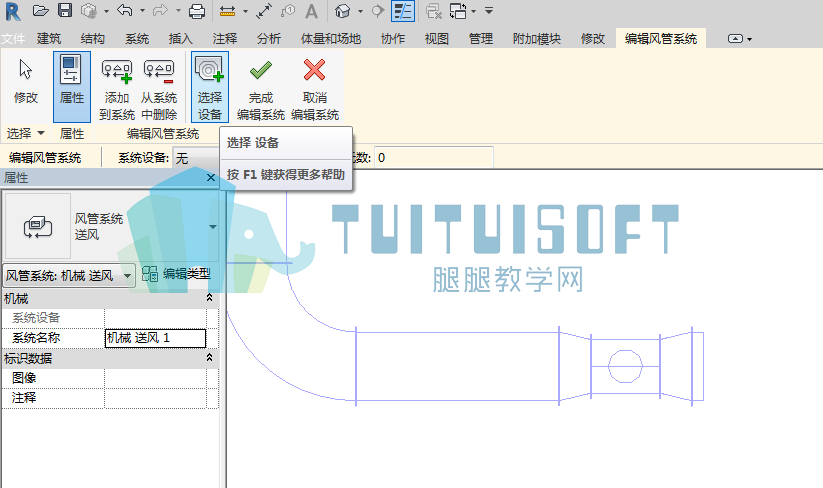This screenshot has height=488, width=823.
Task: Click the Synchronize with Central icon
Action: pyautogui.click(x=89, y=10)
